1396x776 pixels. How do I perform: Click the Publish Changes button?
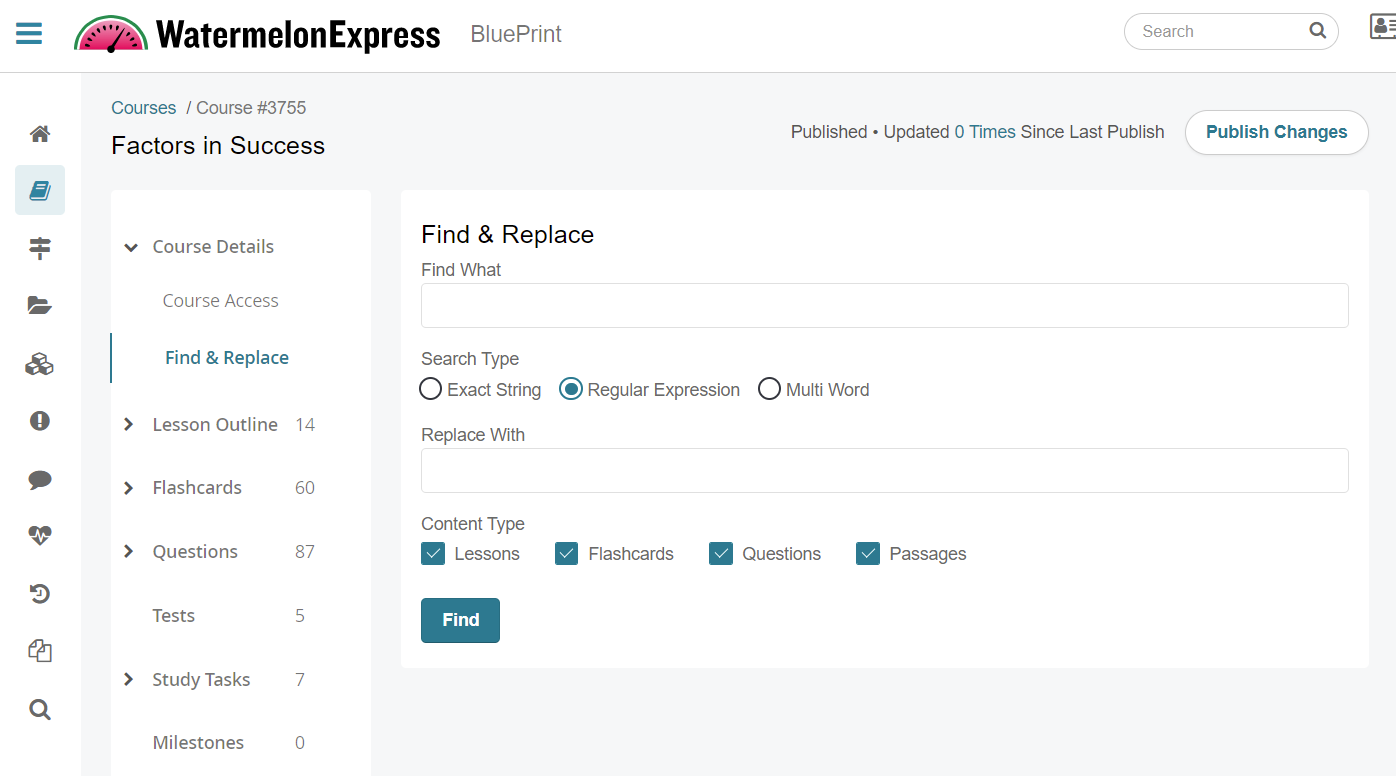pyautogui.click(x=1276, y=132)
